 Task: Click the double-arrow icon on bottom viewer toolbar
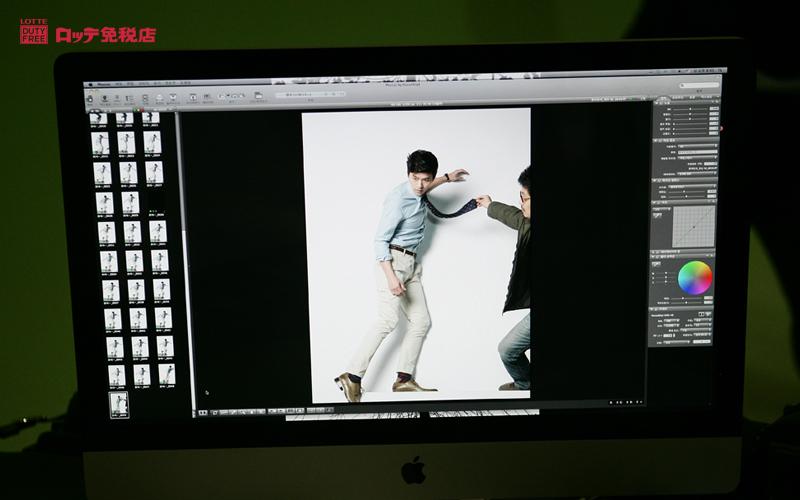tap(203, 413)
